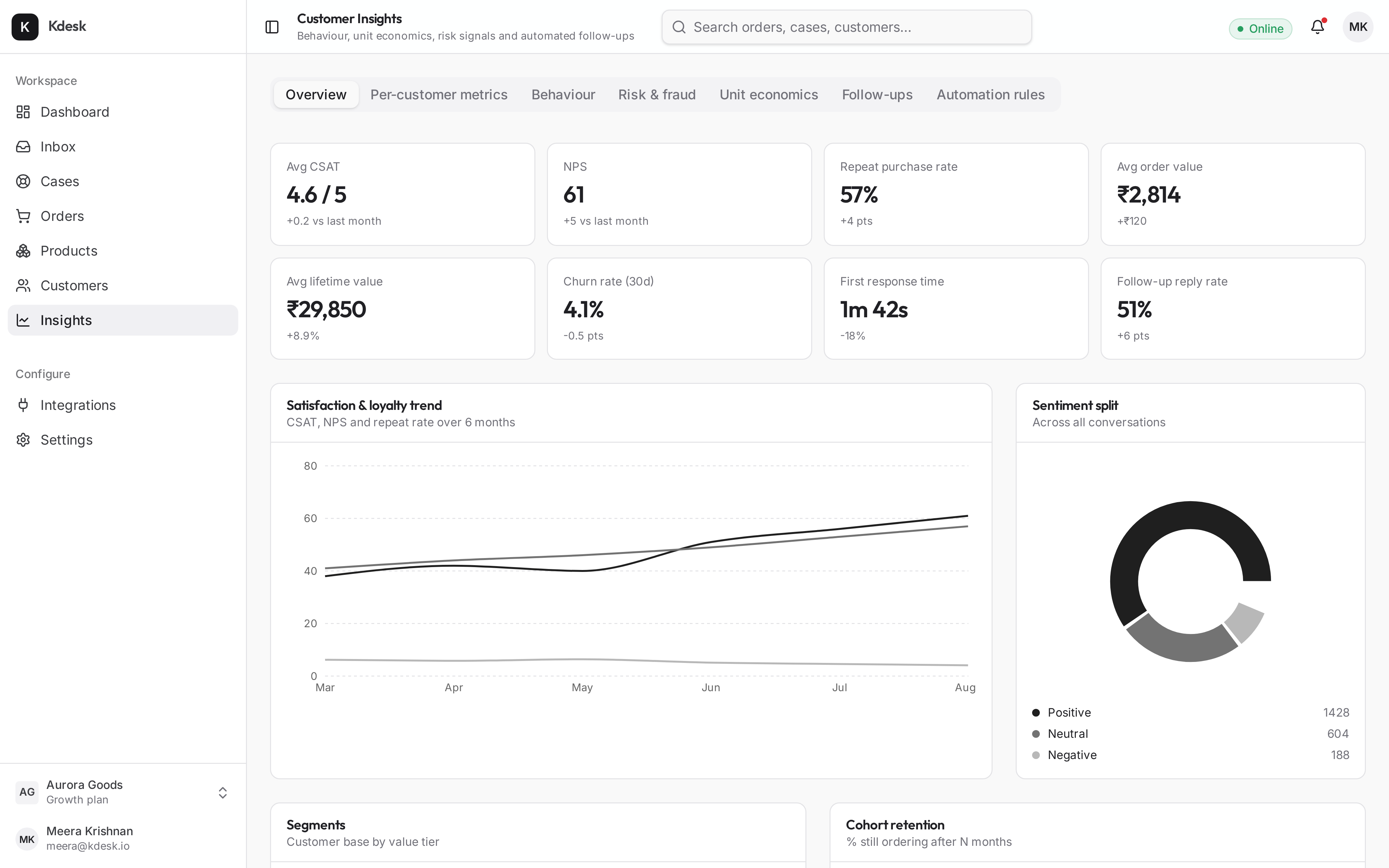Click the Settings gear icon
Screen dimensions: 1389x868
23,440
